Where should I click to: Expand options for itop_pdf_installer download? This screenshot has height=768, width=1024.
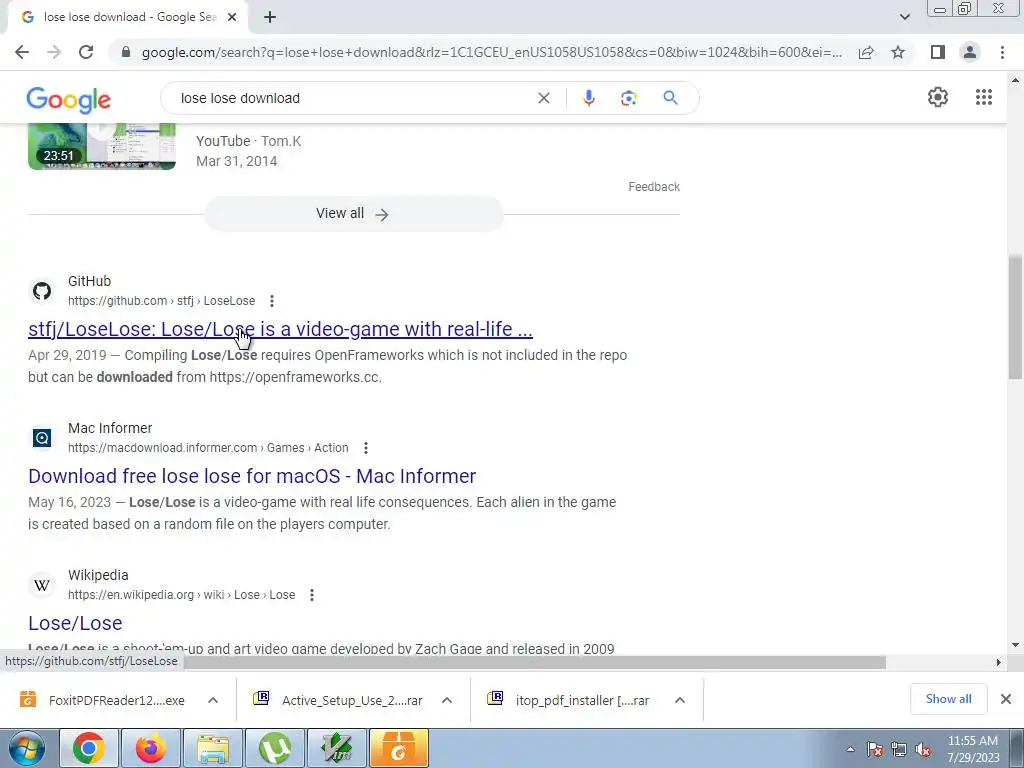(x=680, y=700)
